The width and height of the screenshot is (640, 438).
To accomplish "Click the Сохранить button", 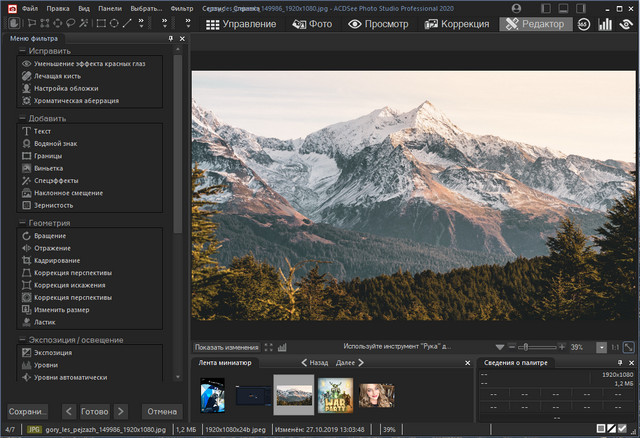I will pos(27,411).
